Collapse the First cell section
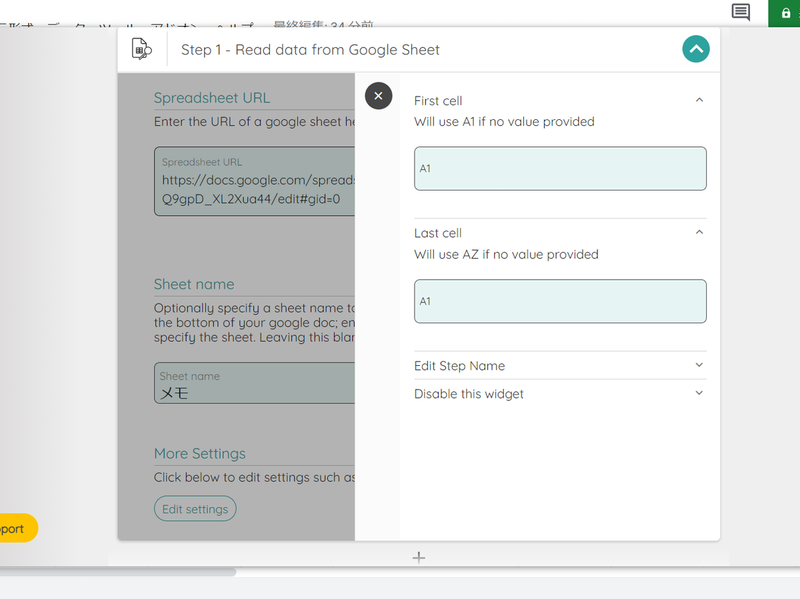 click(699, 100)
